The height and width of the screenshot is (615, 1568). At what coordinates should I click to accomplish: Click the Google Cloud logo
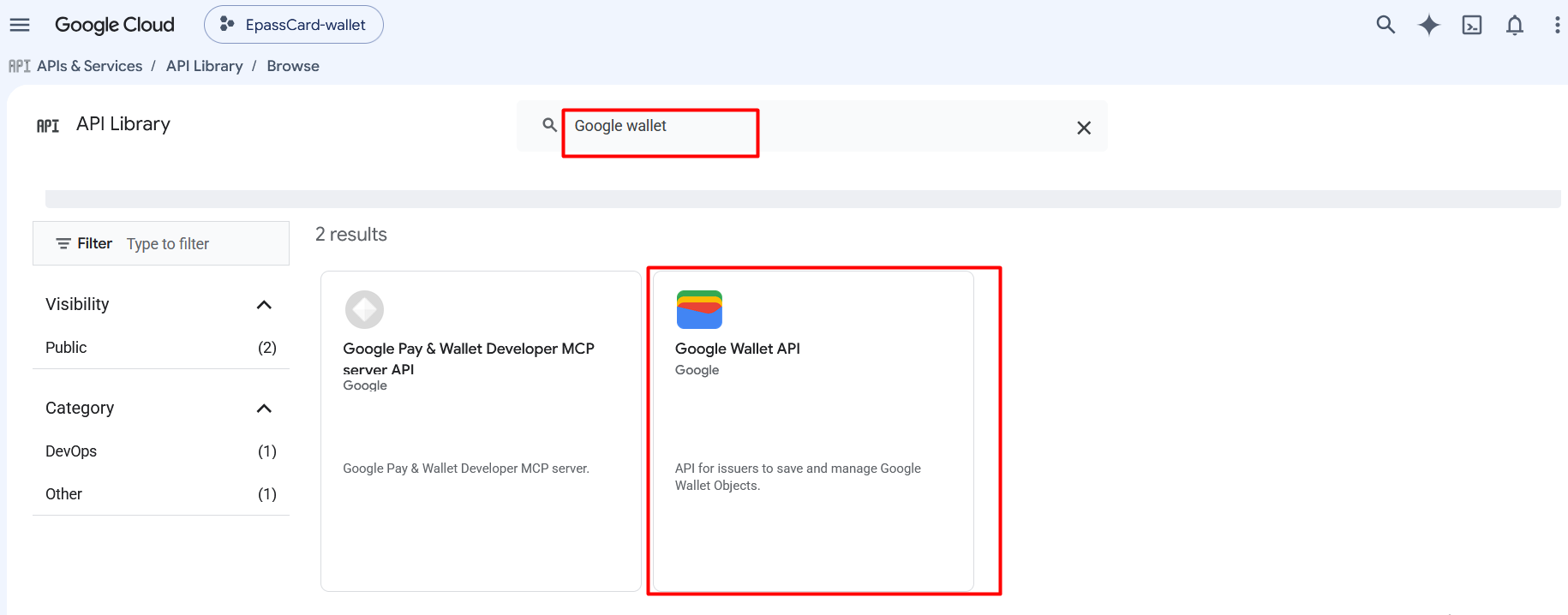click(x=115, y=25)
